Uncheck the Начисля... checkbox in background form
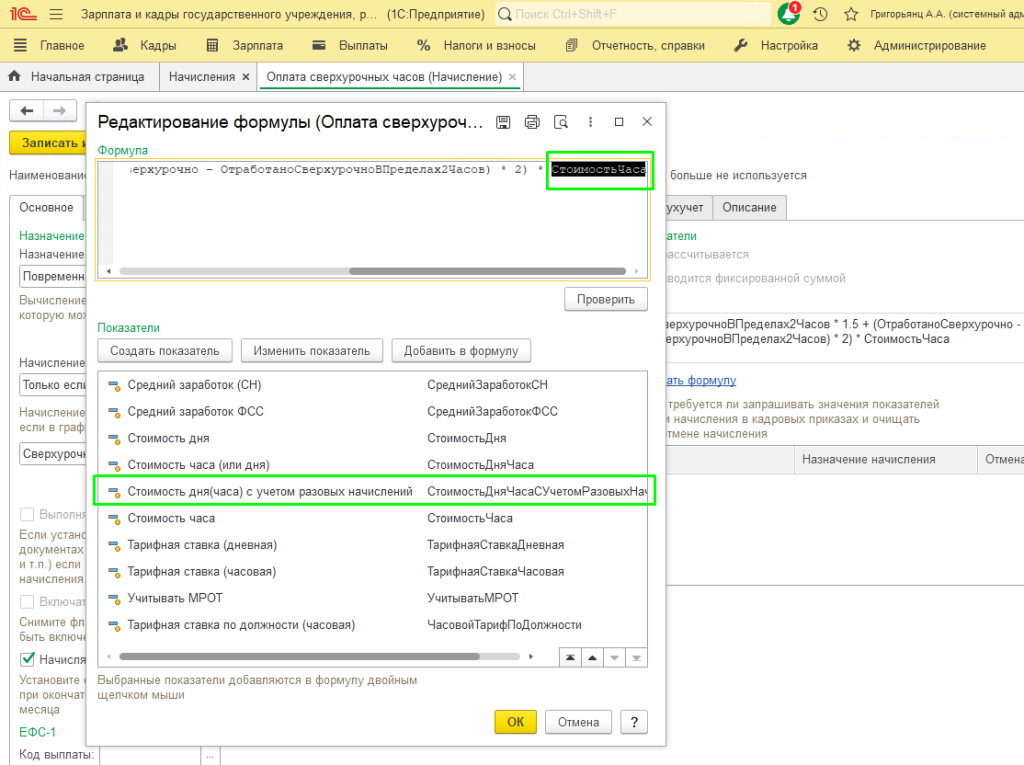This screenshot has width=1024, height=765. 27,659
